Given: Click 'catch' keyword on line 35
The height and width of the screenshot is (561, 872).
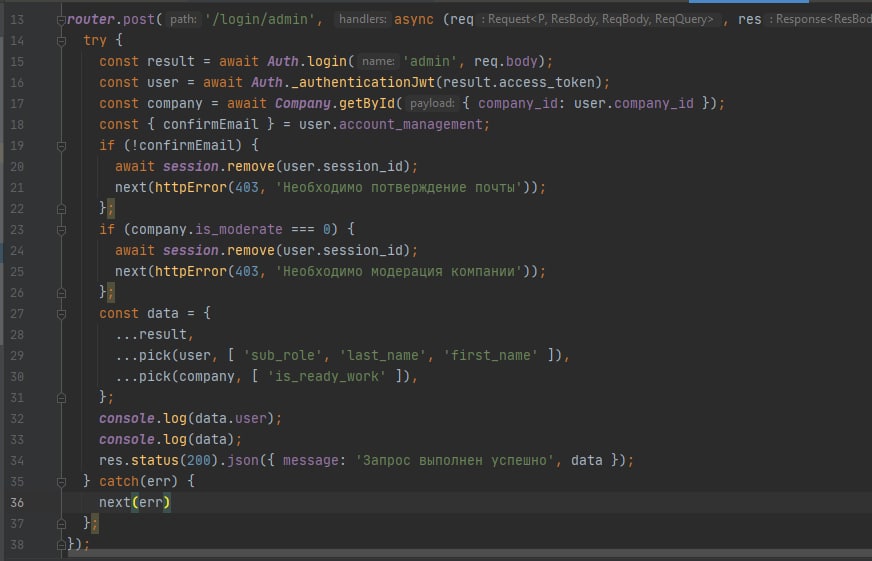Looking at the screenshot, I should pyautogui.click(x=118, y=481).
